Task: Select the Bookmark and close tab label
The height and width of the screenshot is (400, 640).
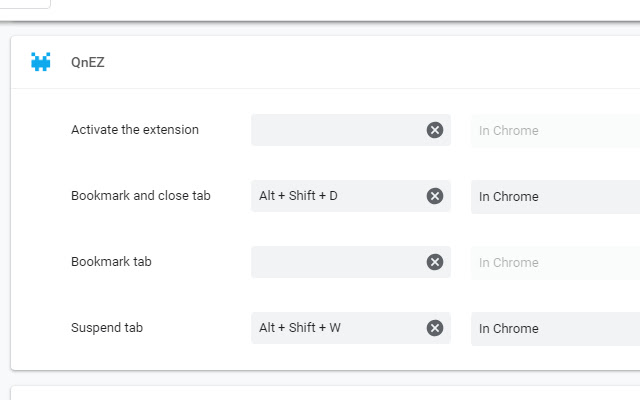Action: (141, 196)
